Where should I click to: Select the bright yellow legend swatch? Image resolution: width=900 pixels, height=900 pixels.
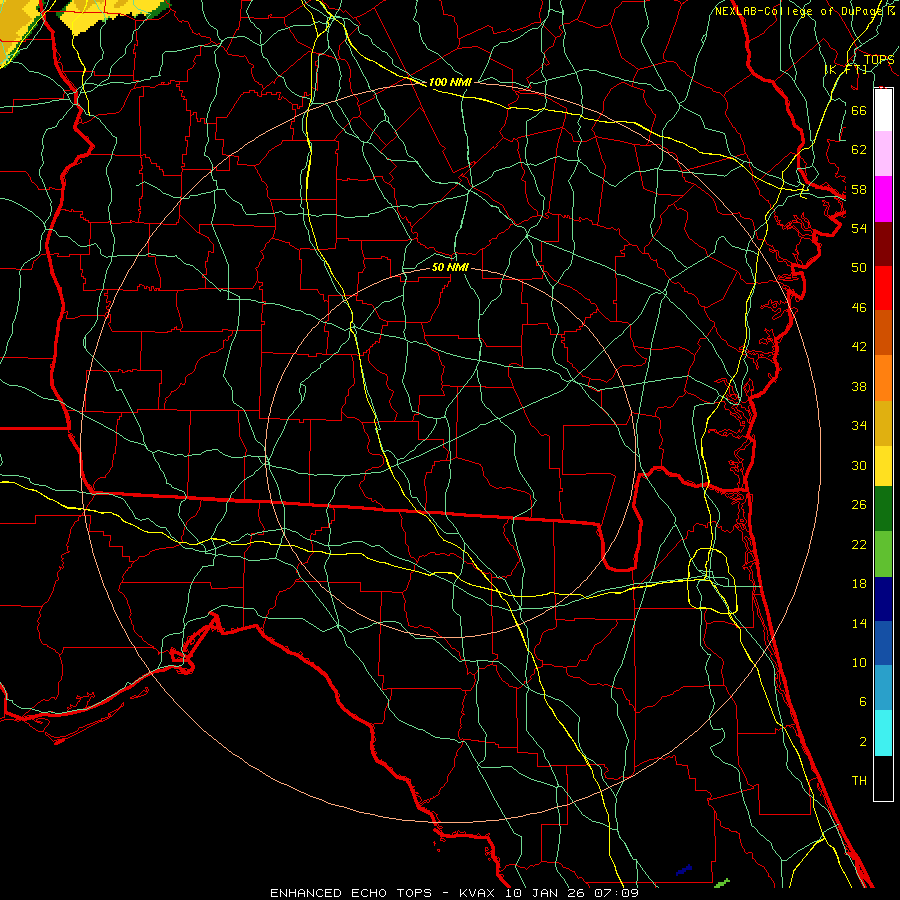883,466
